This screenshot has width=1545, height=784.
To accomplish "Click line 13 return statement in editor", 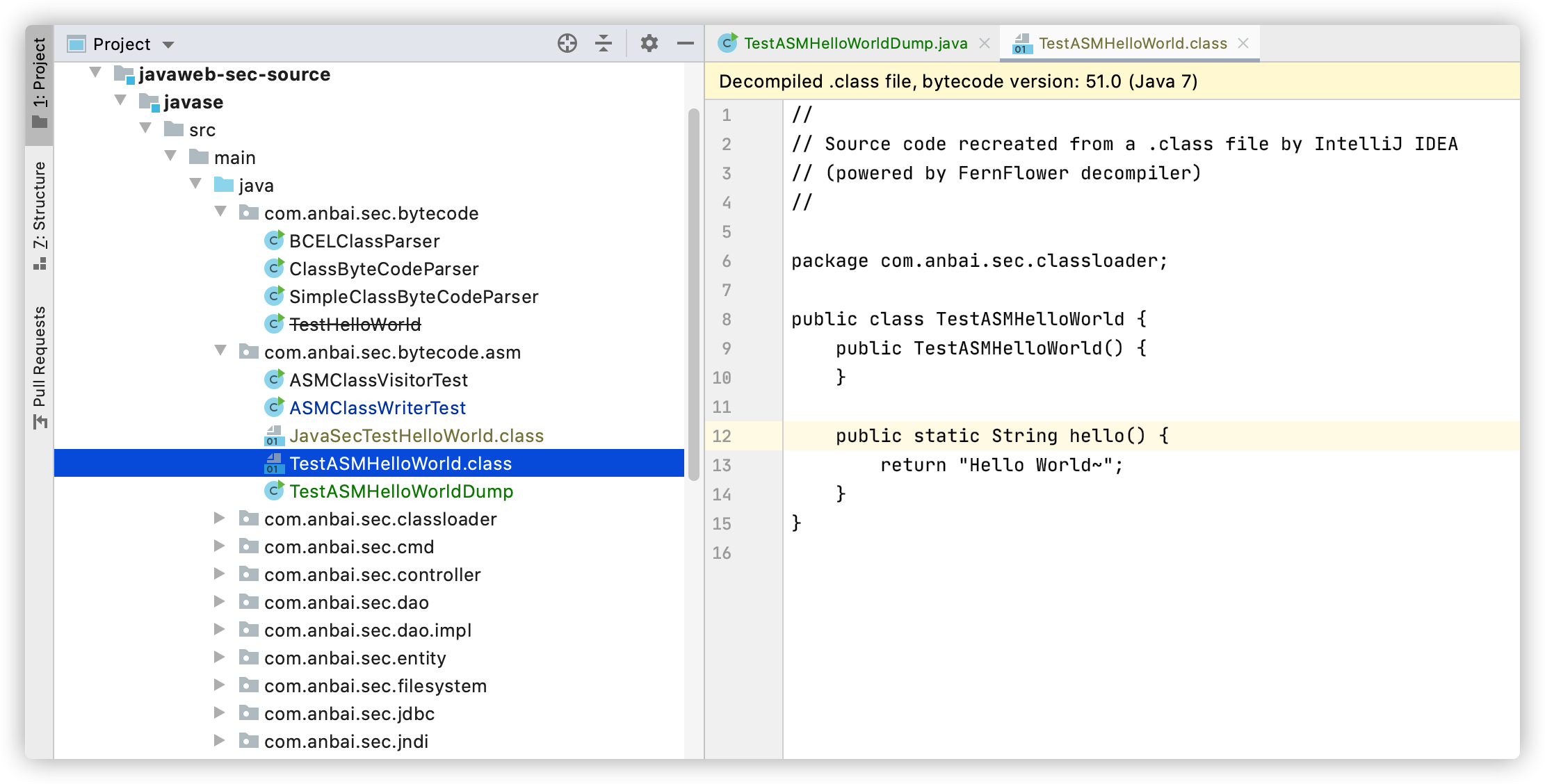I will point(1001,465).
